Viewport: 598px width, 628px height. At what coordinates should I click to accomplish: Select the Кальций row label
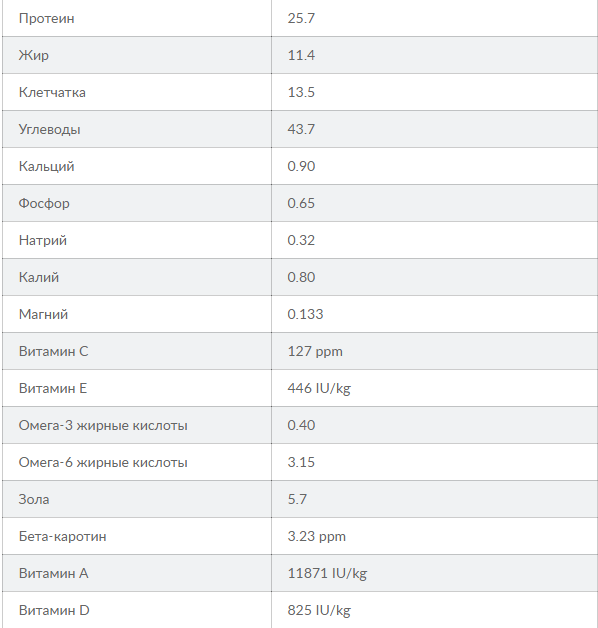(x=46, y=166)
